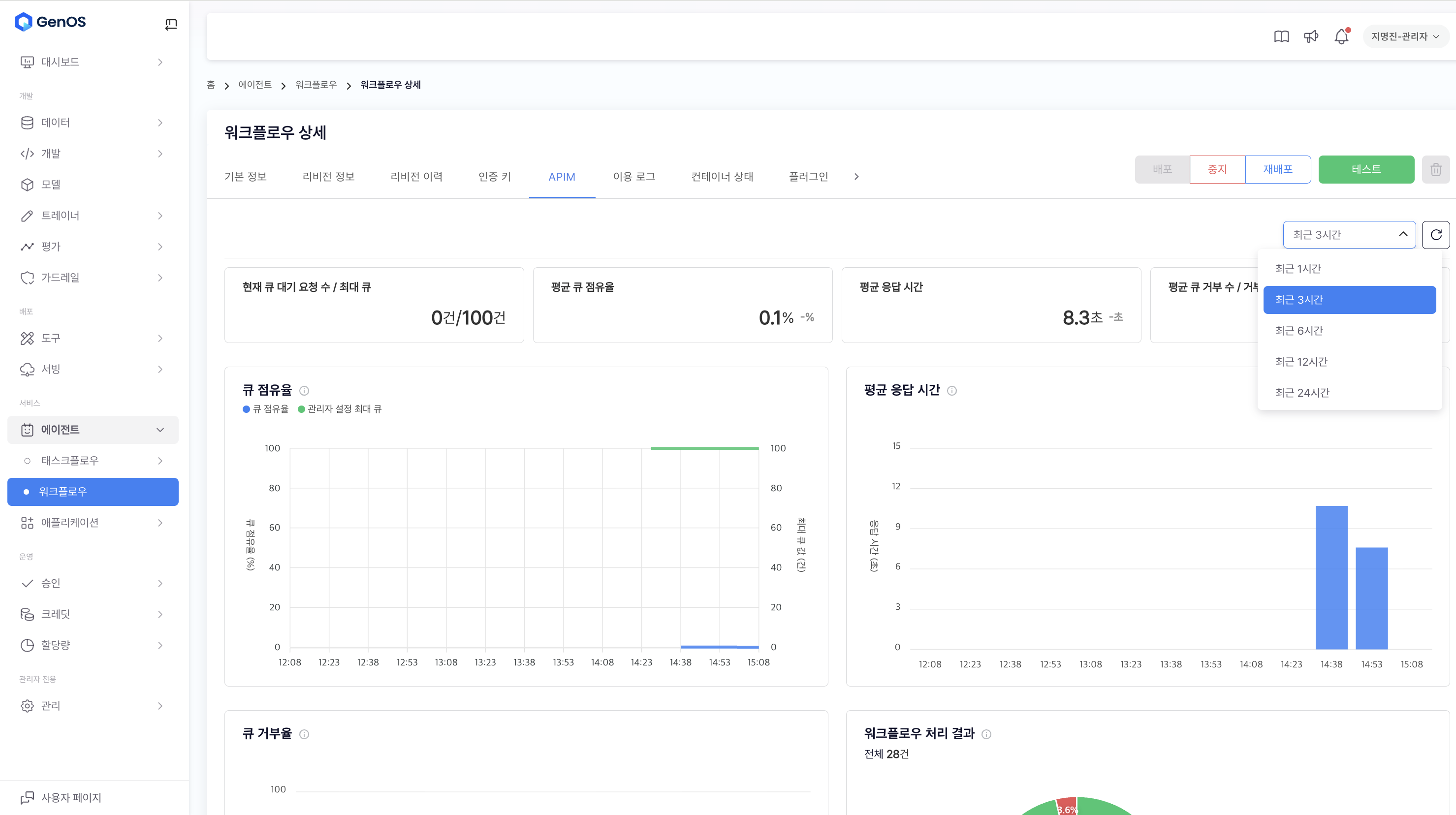Open the 지명진-관리자 user menu
Screen dimensions: 1456x815
point(1405,37)
